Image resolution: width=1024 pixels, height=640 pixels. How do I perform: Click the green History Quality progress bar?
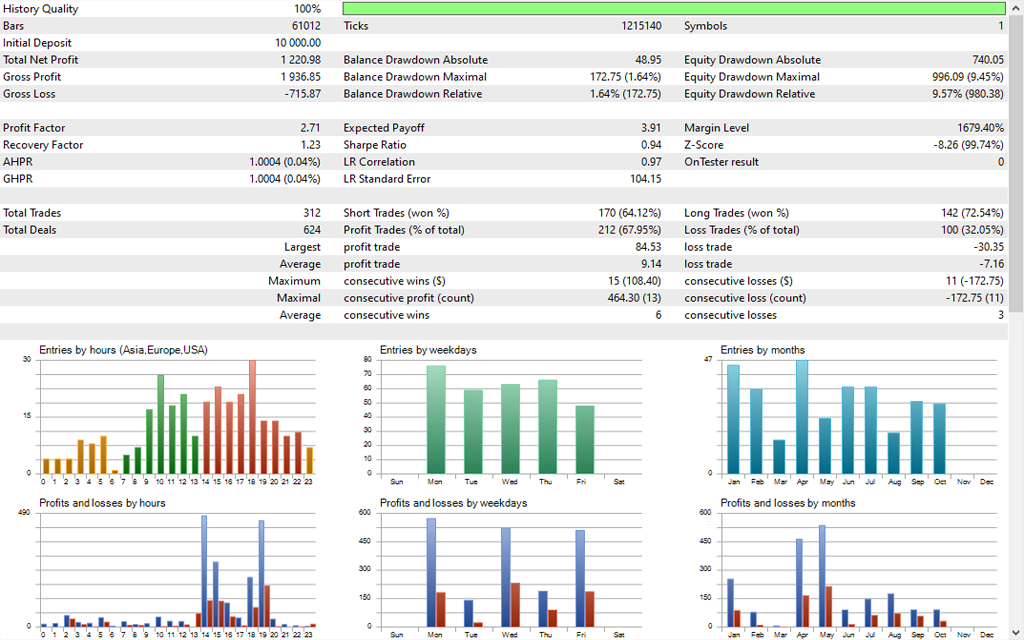(x=673, y=9)
